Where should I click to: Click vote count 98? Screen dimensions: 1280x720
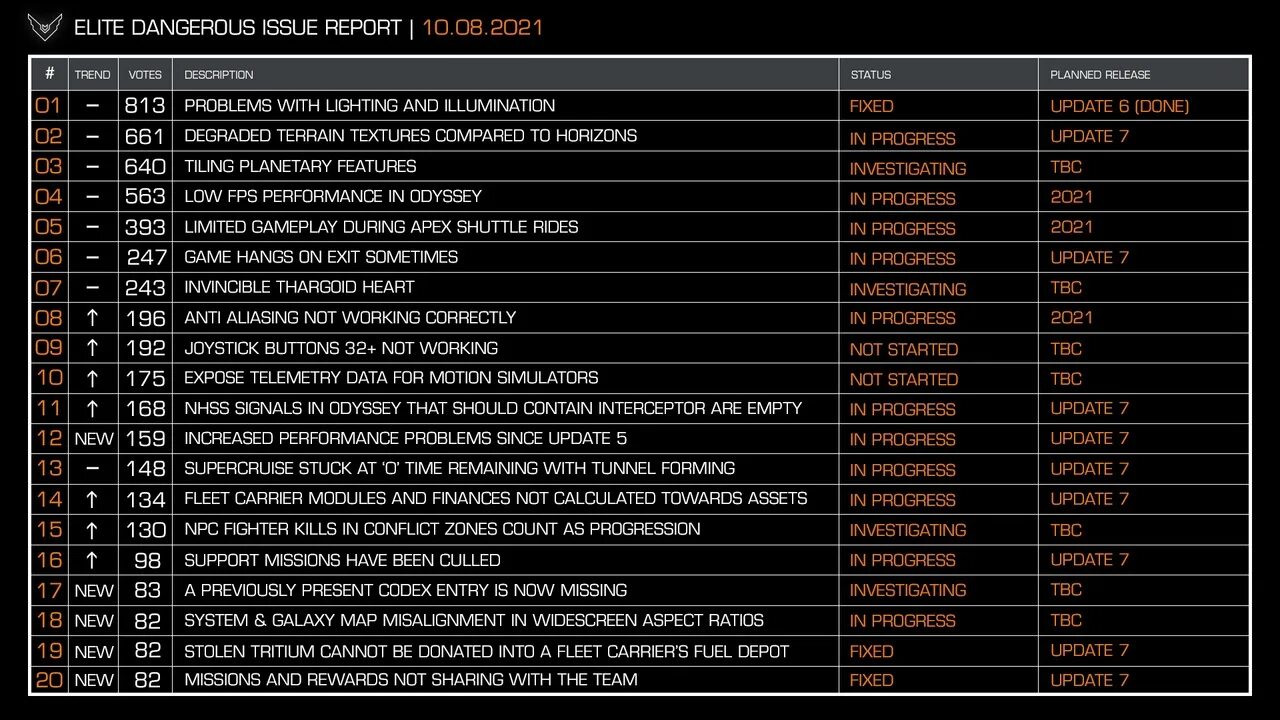click(x=148, y=560)
